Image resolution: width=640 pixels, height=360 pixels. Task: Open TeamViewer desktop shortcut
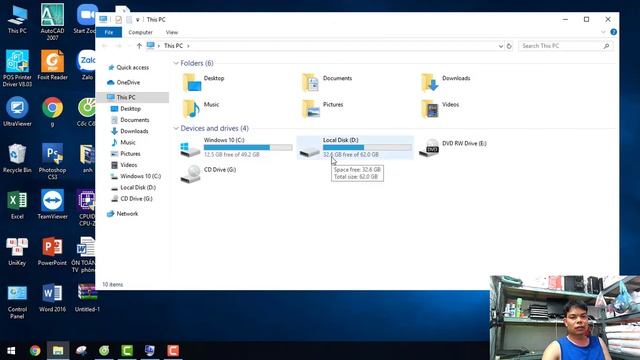coord(52,205)
